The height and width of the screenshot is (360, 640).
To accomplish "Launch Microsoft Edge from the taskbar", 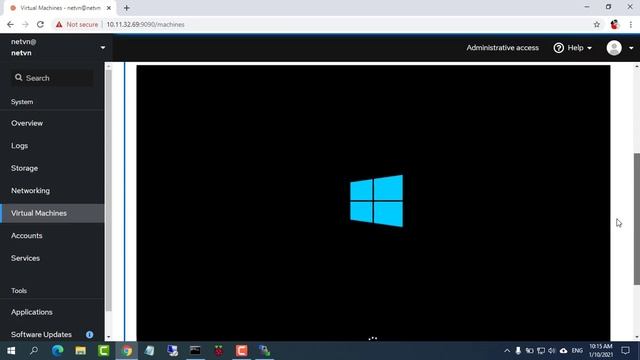I will [57, 351].
